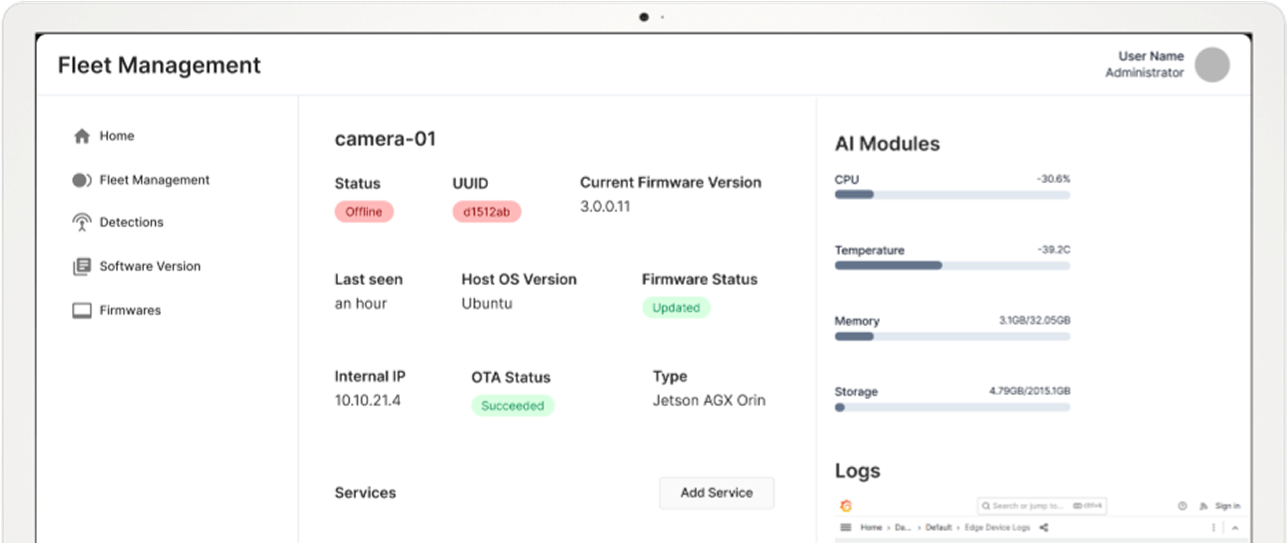Click the CPU usage bar
Screen dimensions: 1287x543
952,194
